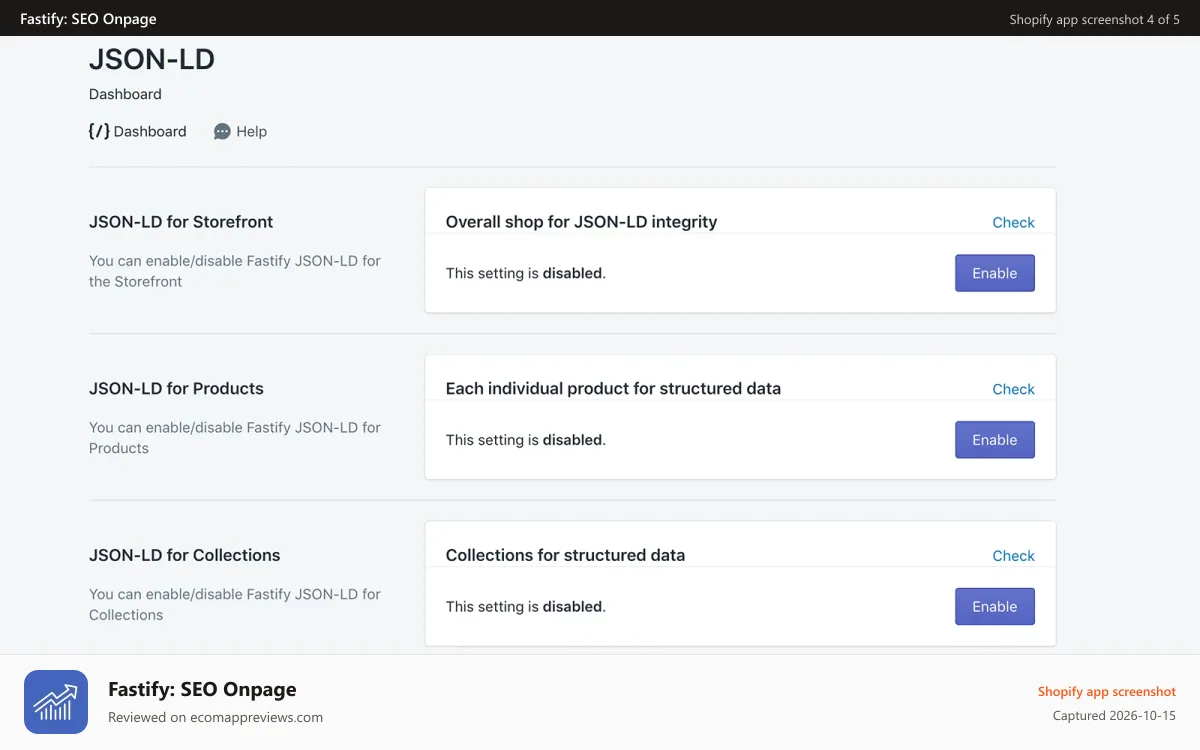The image size is (1200, 750).
Task: Click the Products enable/disable description text
Action: pos(235,438)
